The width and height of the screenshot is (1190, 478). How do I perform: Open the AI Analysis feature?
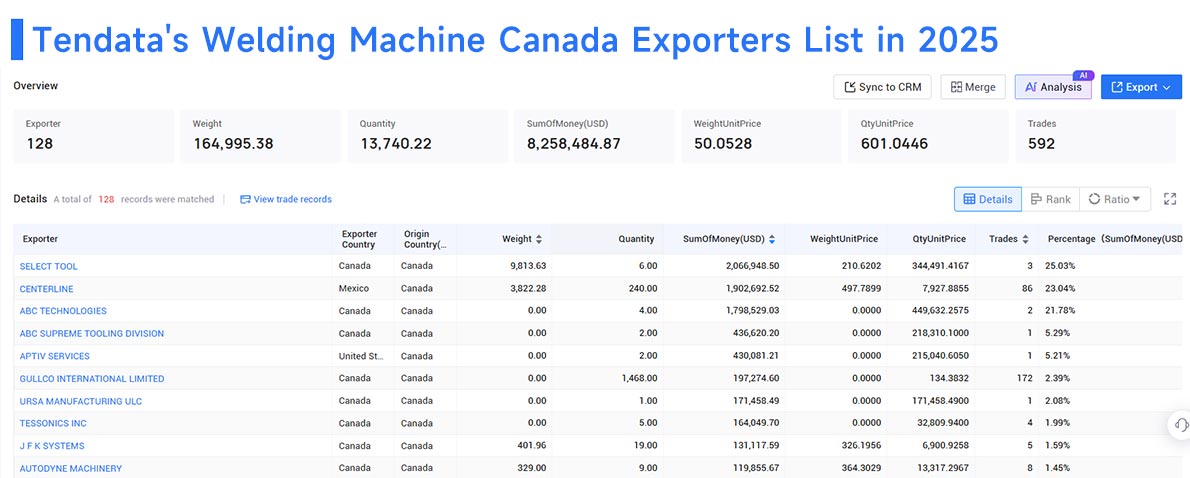(x=1053, y=87)
